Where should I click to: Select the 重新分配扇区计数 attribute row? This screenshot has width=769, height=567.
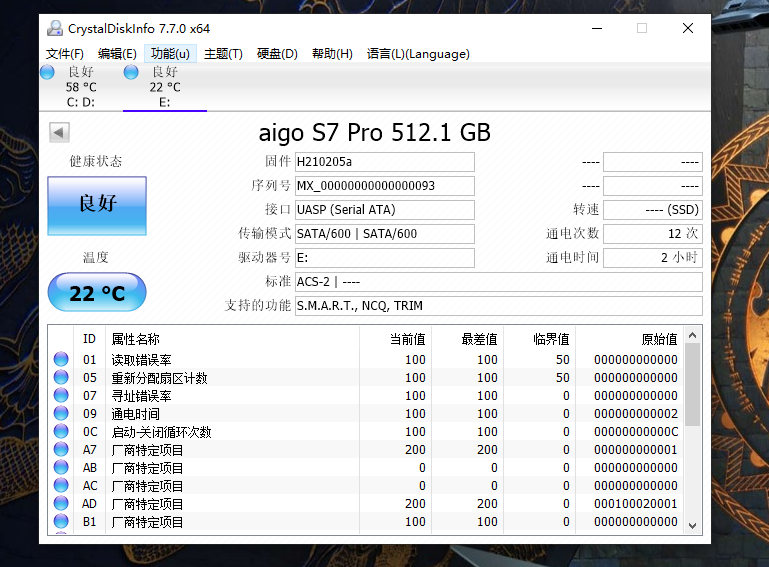(x=366, y=378)
